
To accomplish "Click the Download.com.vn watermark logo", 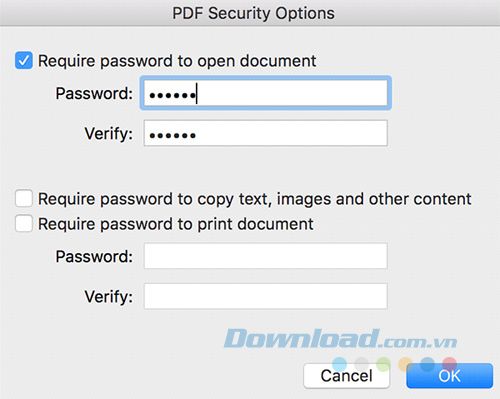I will [x=340, y=339].
